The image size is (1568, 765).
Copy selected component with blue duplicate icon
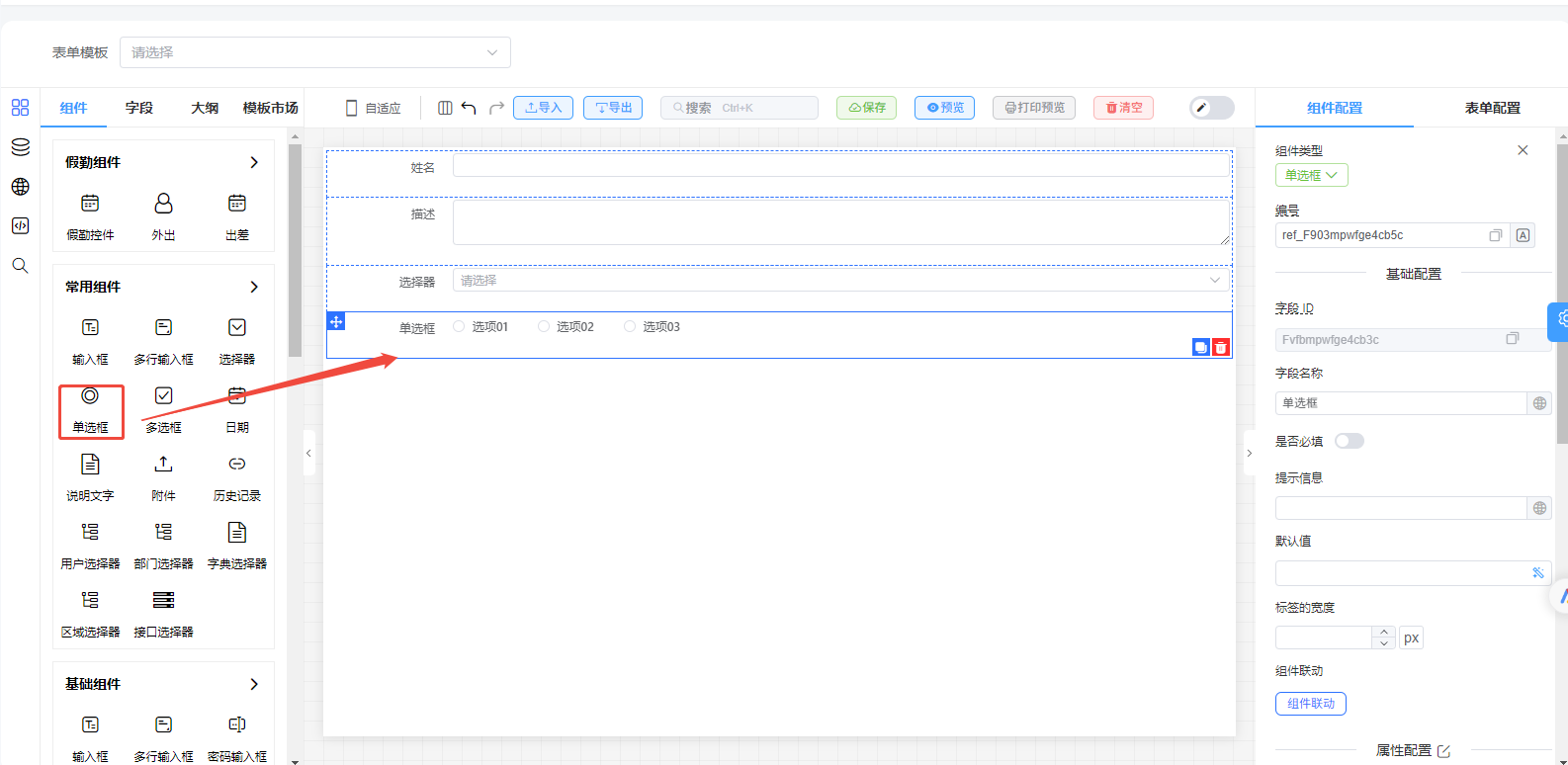(x=1201, y=347)
